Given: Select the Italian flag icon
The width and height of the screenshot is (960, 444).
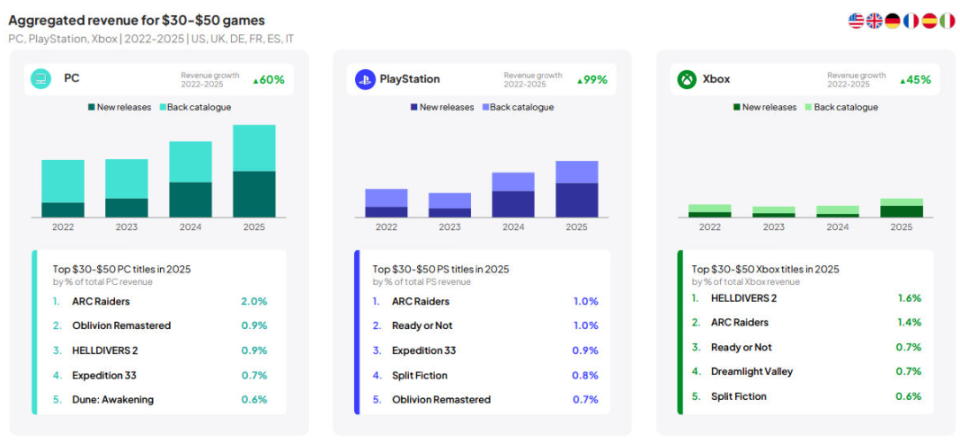Looking at the screenshot, I should tap(946, 21).
